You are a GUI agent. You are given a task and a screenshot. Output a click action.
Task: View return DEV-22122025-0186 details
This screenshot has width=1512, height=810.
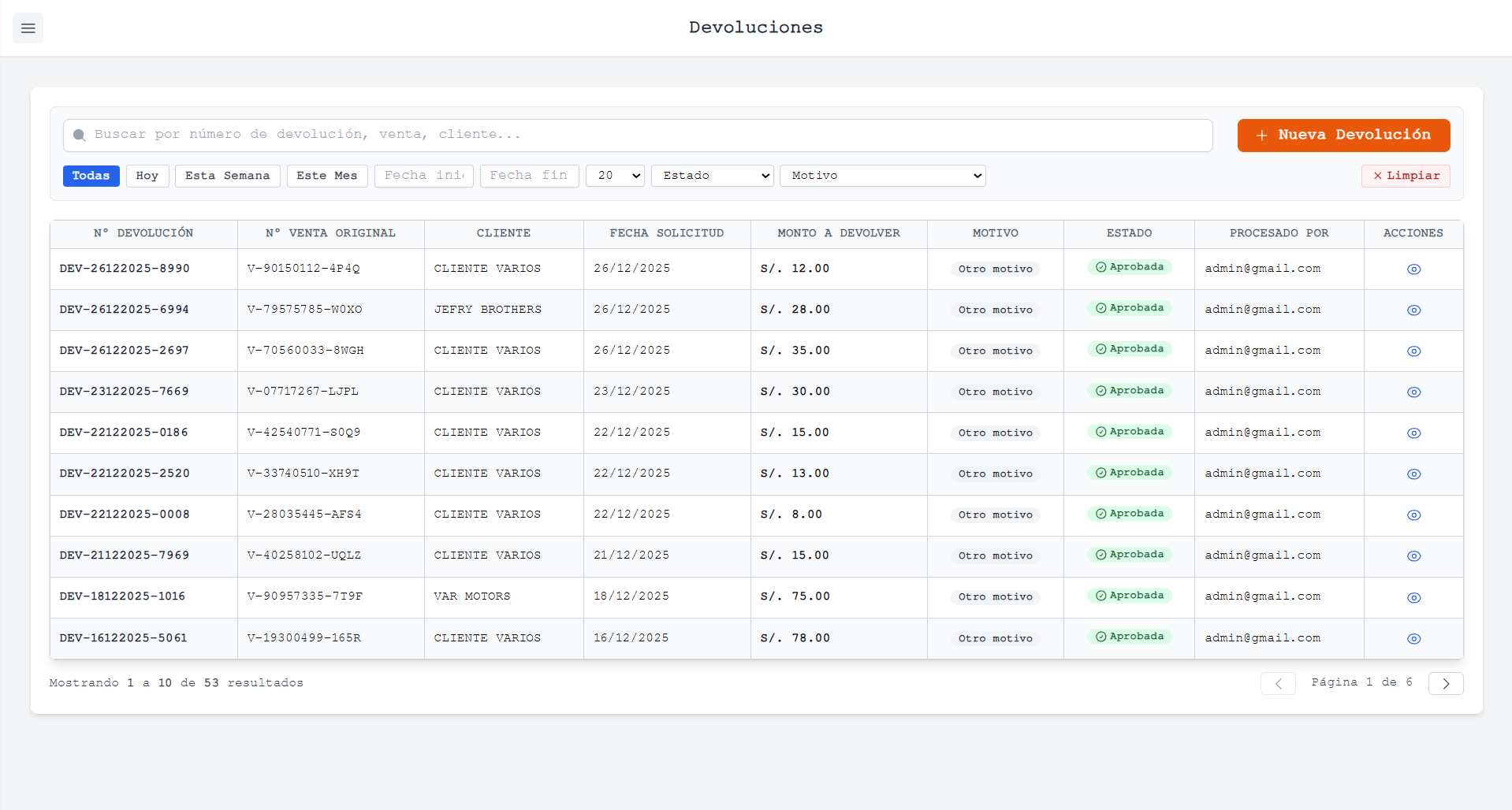coord(1413,433)
